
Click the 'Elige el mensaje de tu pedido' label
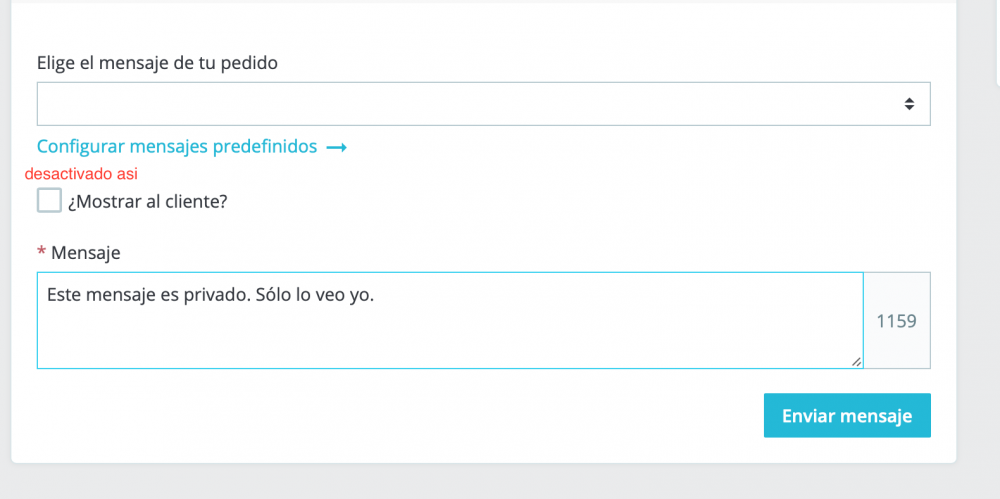157,64
